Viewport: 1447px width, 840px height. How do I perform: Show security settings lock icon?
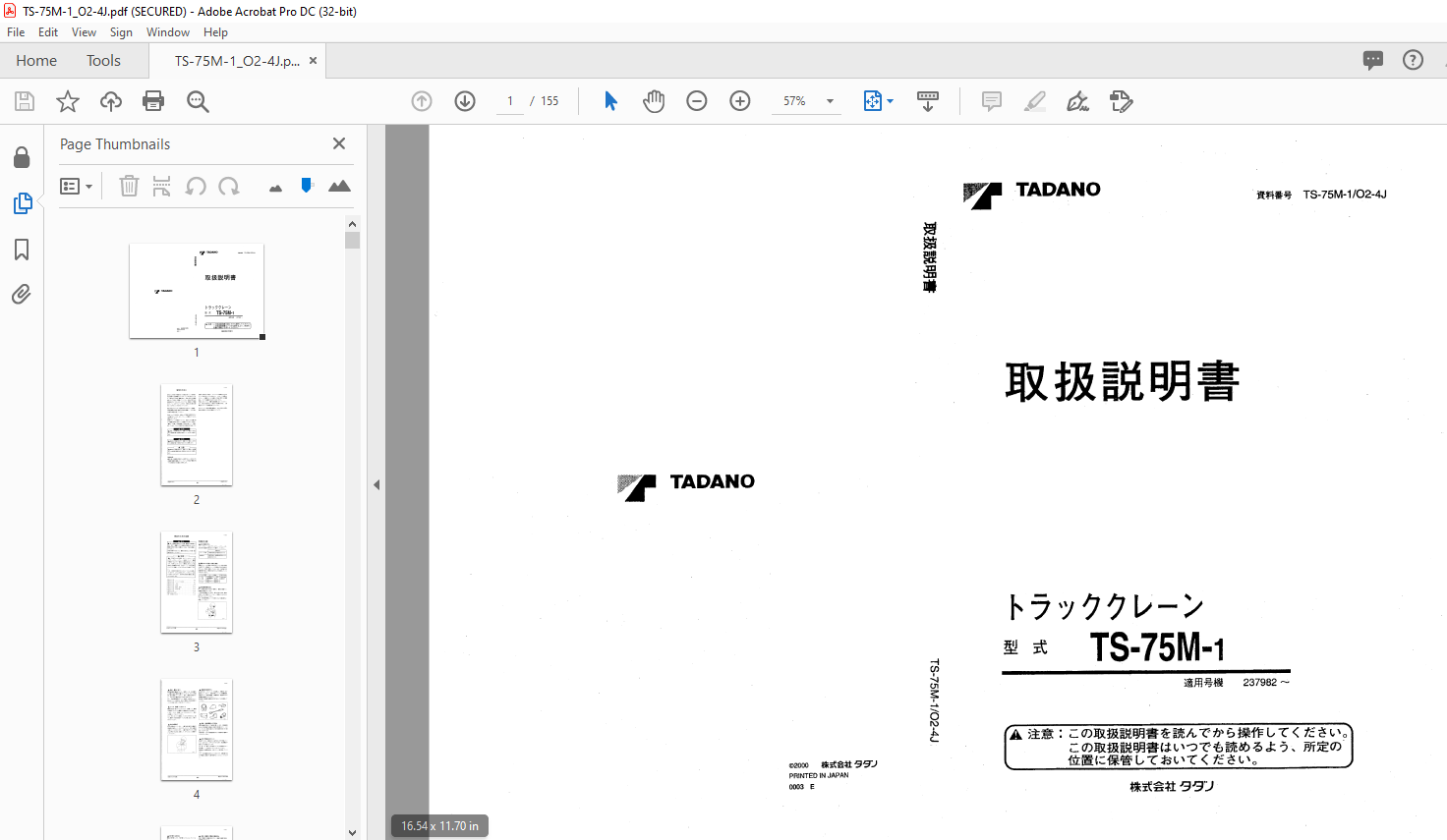(22, 157)
